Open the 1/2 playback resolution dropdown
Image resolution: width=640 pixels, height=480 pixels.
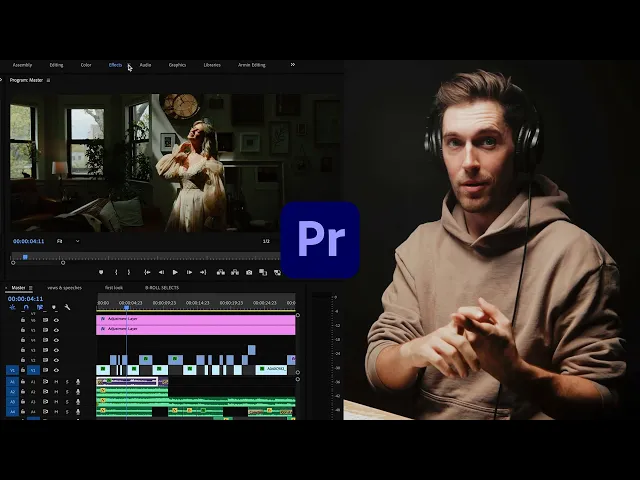(x=266, y=241)
